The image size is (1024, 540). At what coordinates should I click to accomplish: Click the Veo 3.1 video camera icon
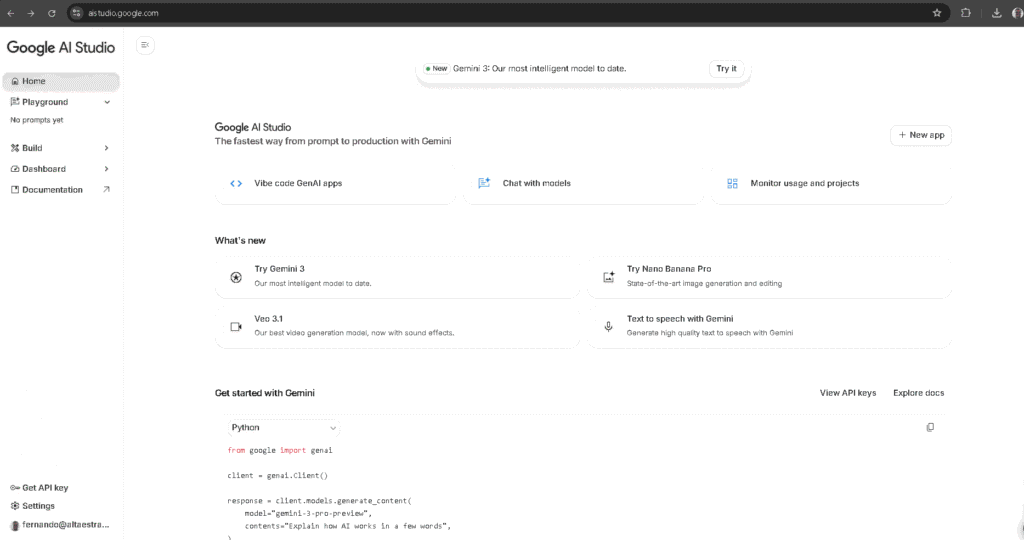tap(236, 326)
